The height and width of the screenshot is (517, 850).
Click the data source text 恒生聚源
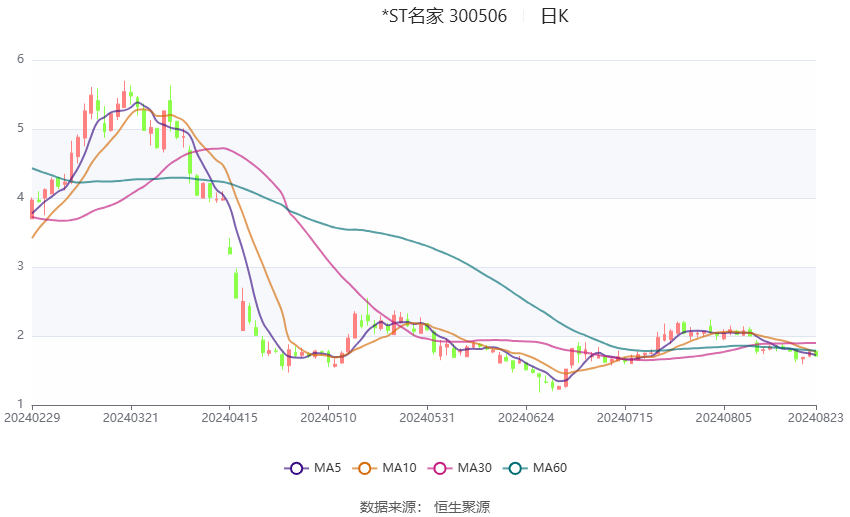(x=462, y=507)
